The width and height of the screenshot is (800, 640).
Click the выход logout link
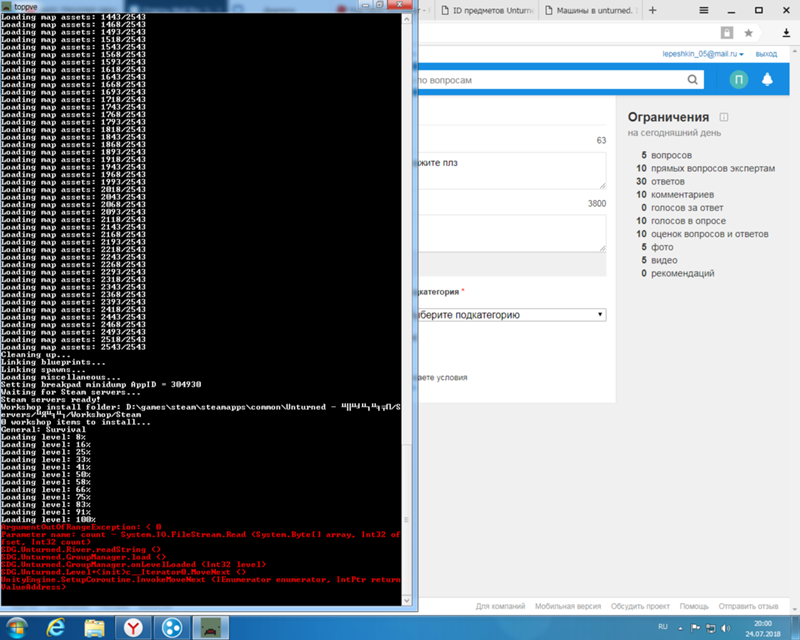pos(766,54)
